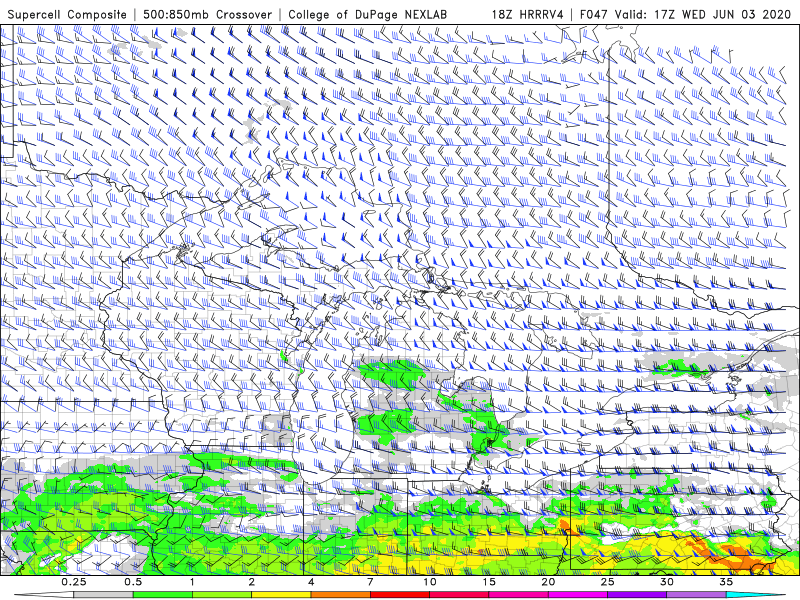Image resolution: width=800 pixels, height=600 pixels.
Task: Select the hot pink 15–20 legend swatch
Action: click(x=518, y=595)
